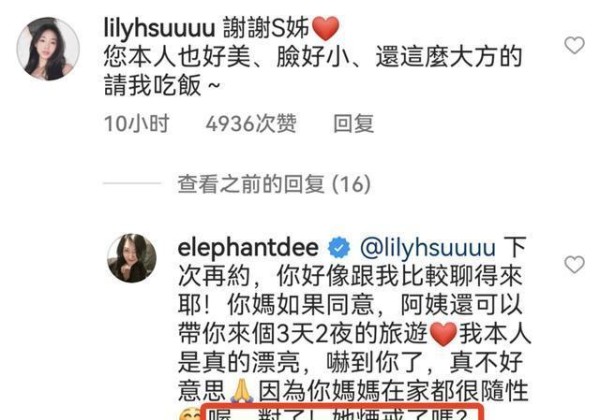Click the praying hands emoji after 意思

[241, 391]
